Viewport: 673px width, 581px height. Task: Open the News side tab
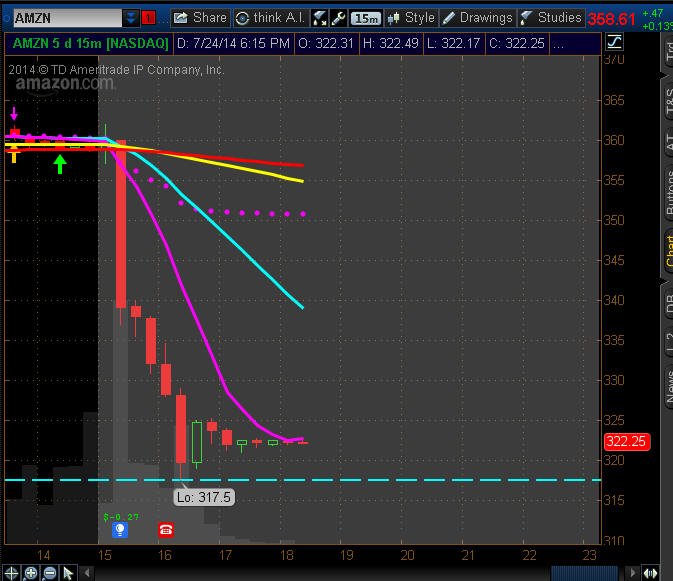coord(668,387)
